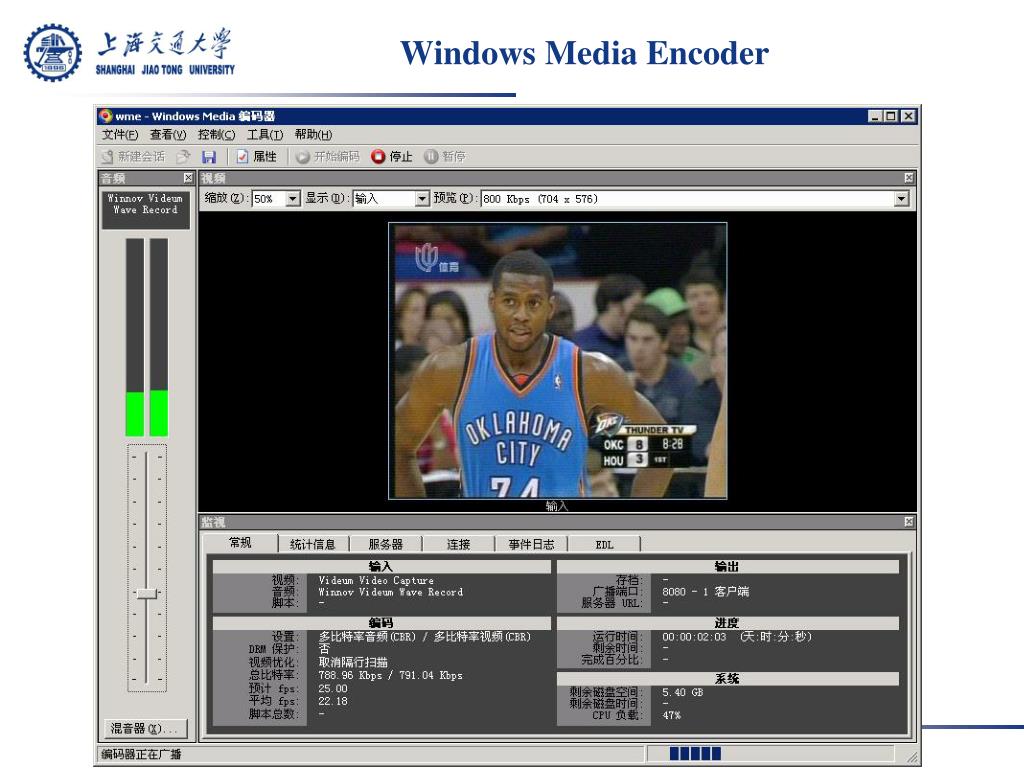
Task: Click the '8080 - 1 客户端' broadcast port value
Action: [705, 592]
